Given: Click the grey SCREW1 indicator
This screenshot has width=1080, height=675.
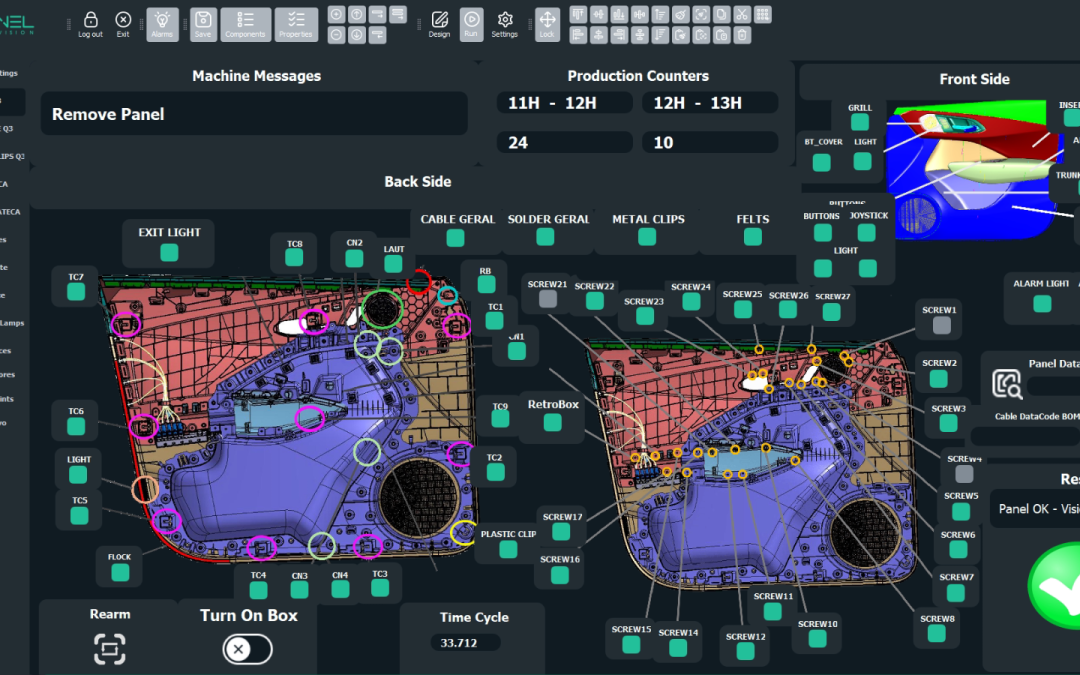Looking at the screenshot, I should [942, 326].
